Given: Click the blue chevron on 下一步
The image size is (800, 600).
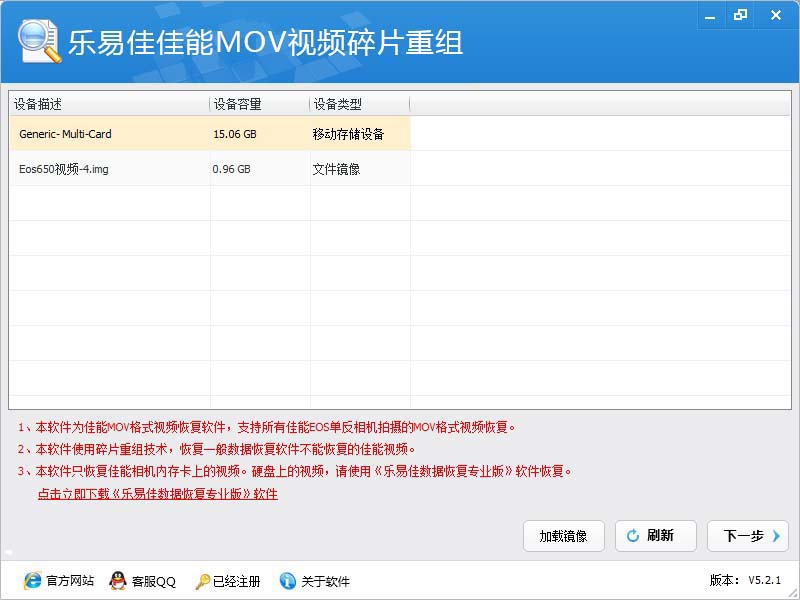Looking at the screenshot, I should coord(776,536).
